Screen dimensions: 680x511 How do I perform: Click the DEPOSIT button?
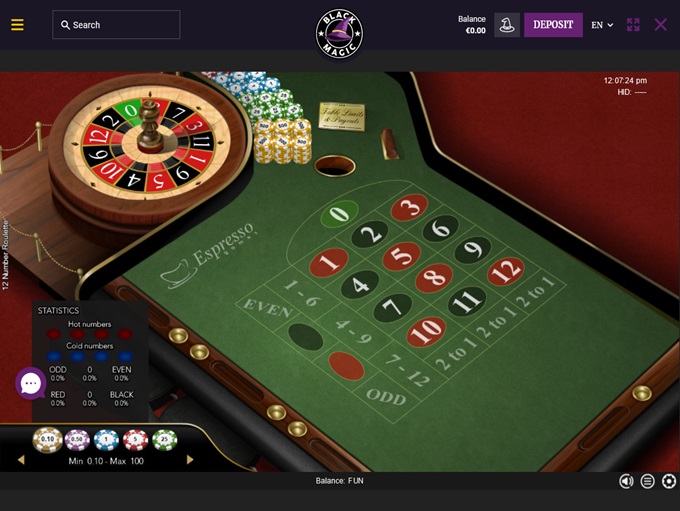553,25
